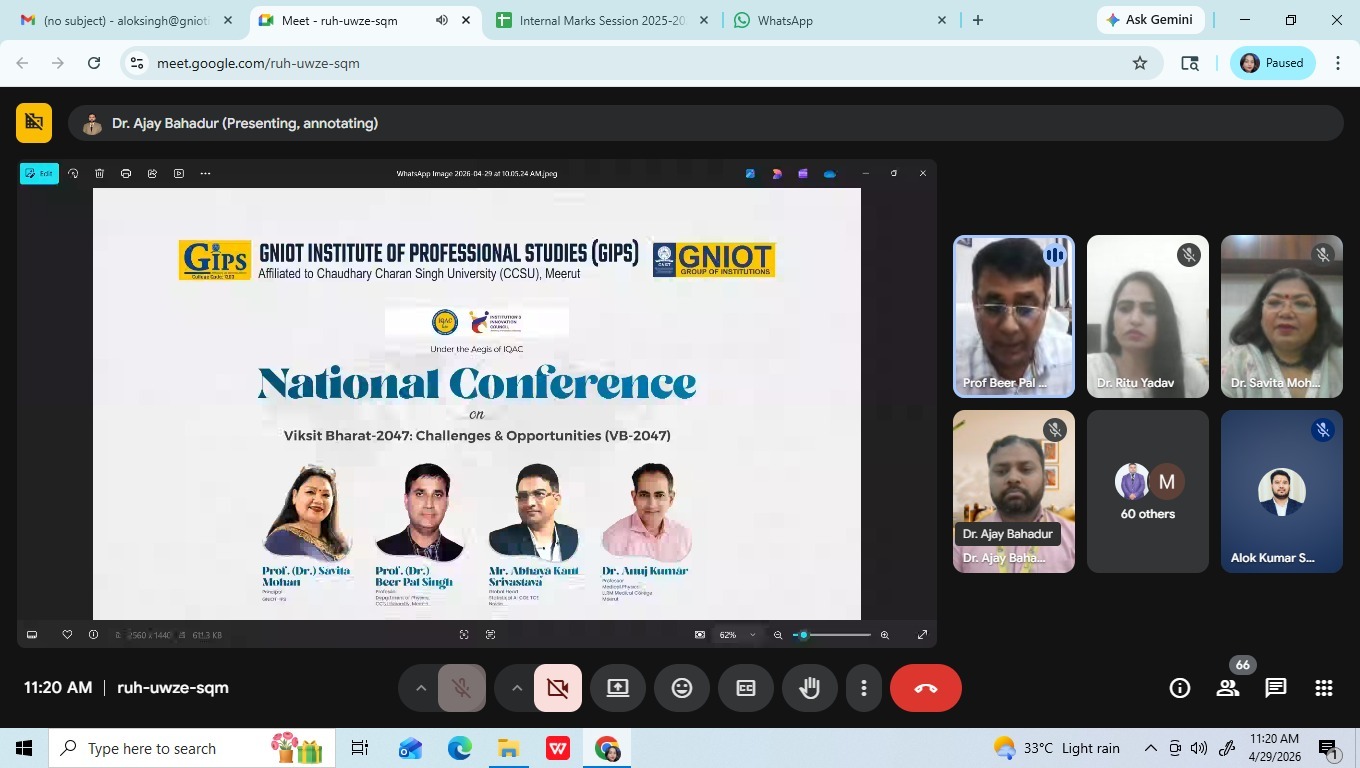Viewport: 1360px width, 768px height.
Task: Open a new browser tab
Action: tap(978, 20)
